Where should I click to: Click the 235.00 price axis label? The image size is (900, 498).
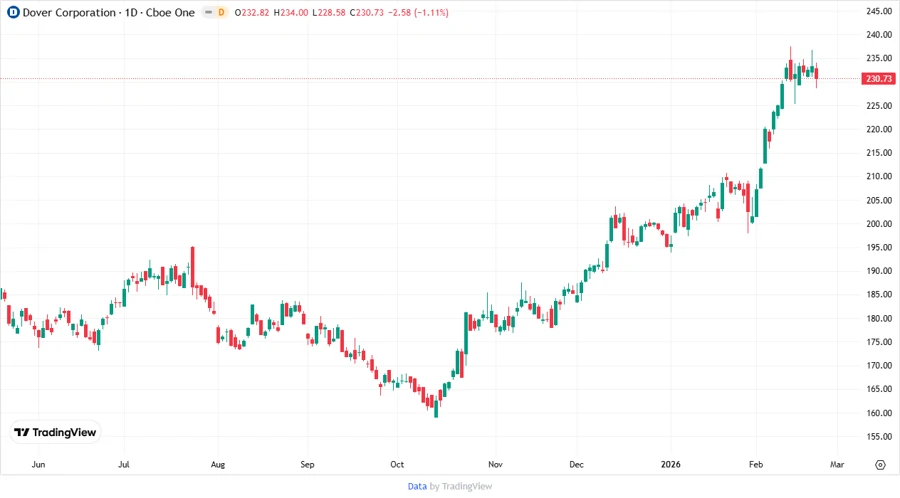(x=879, y=58)
